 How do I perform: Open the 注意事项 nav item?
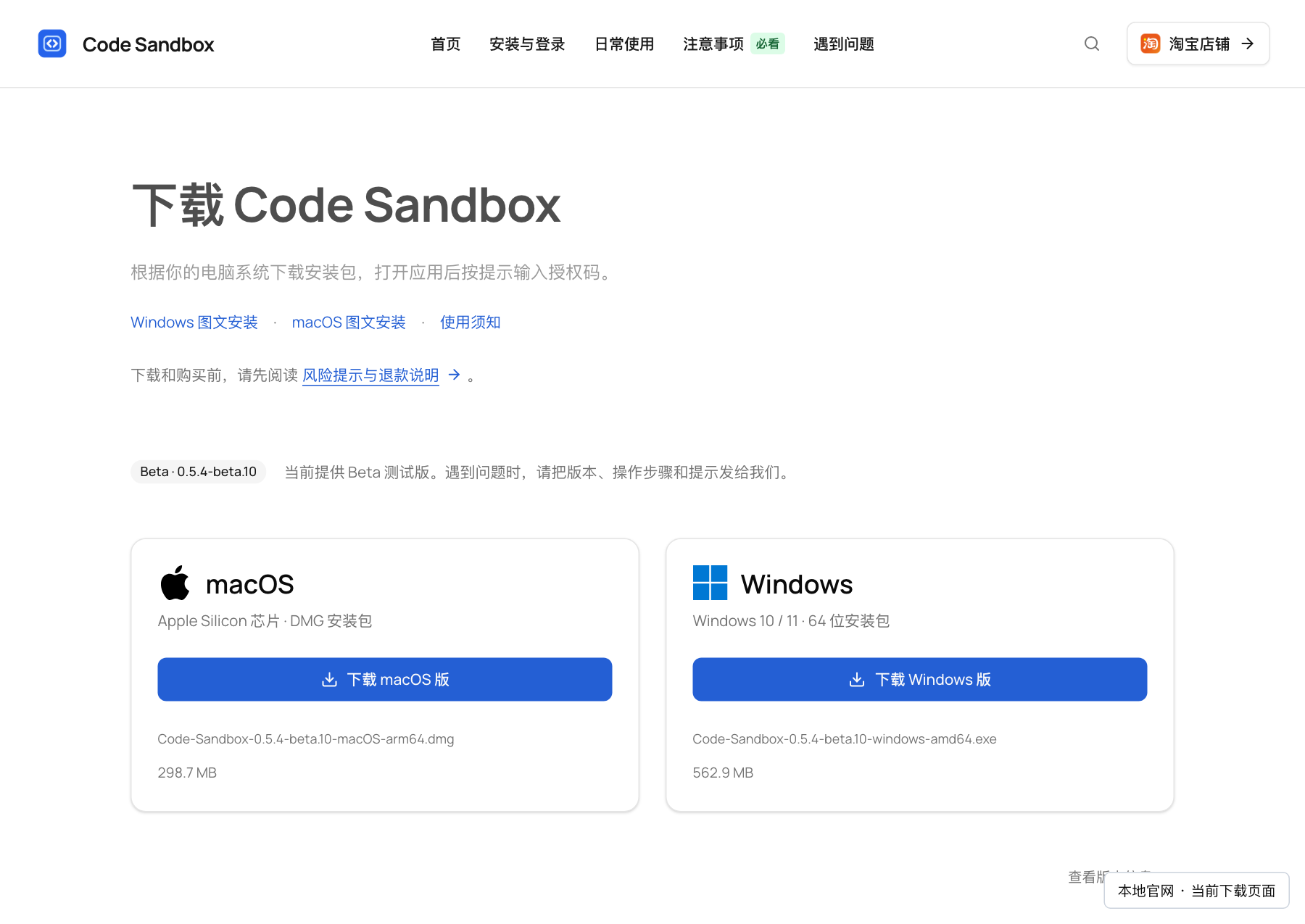(713, 44)
